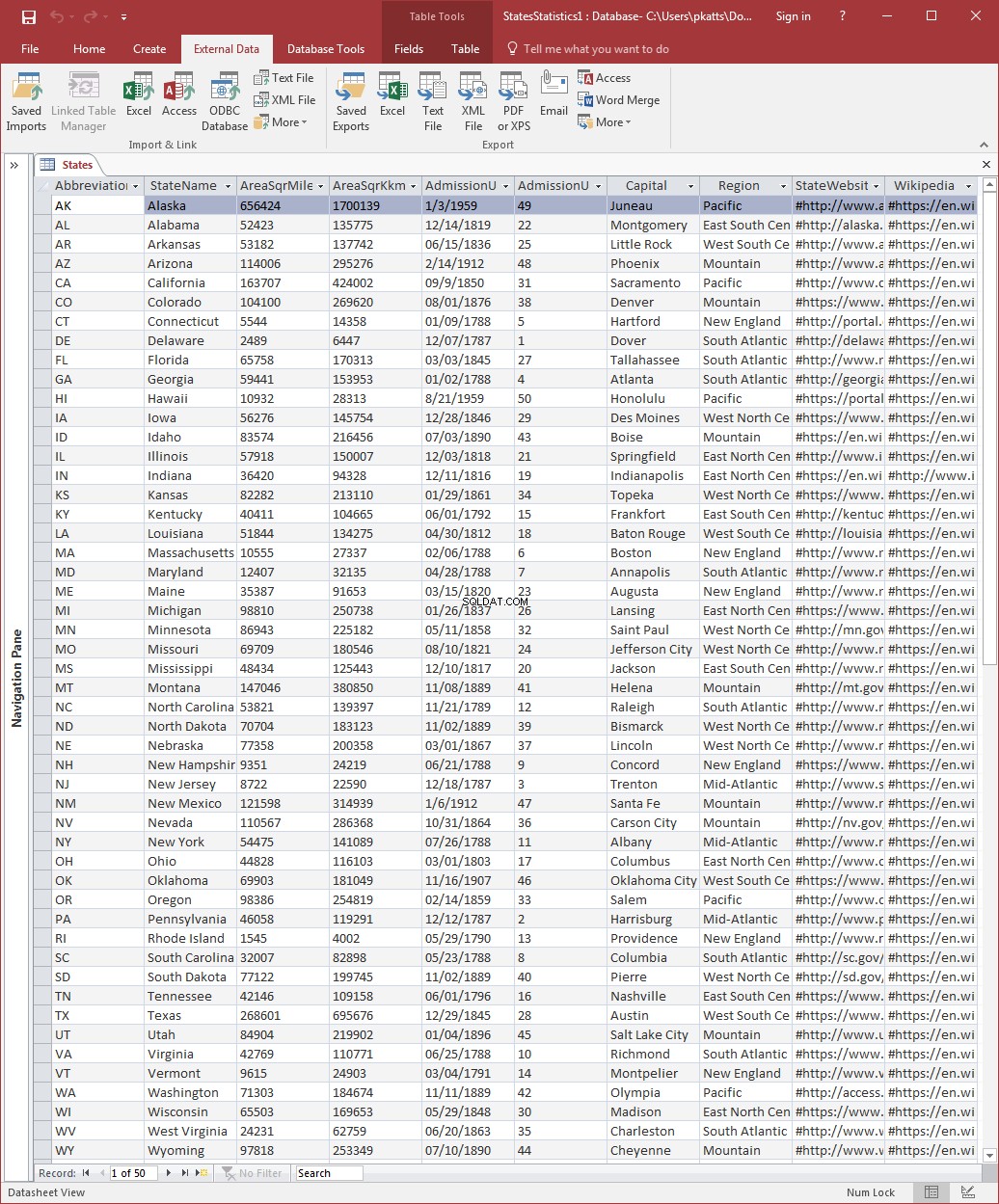Open the Help question mark
Image resolution: width=999 pixels, height=1204 pixels.
(x=843, y=16)
